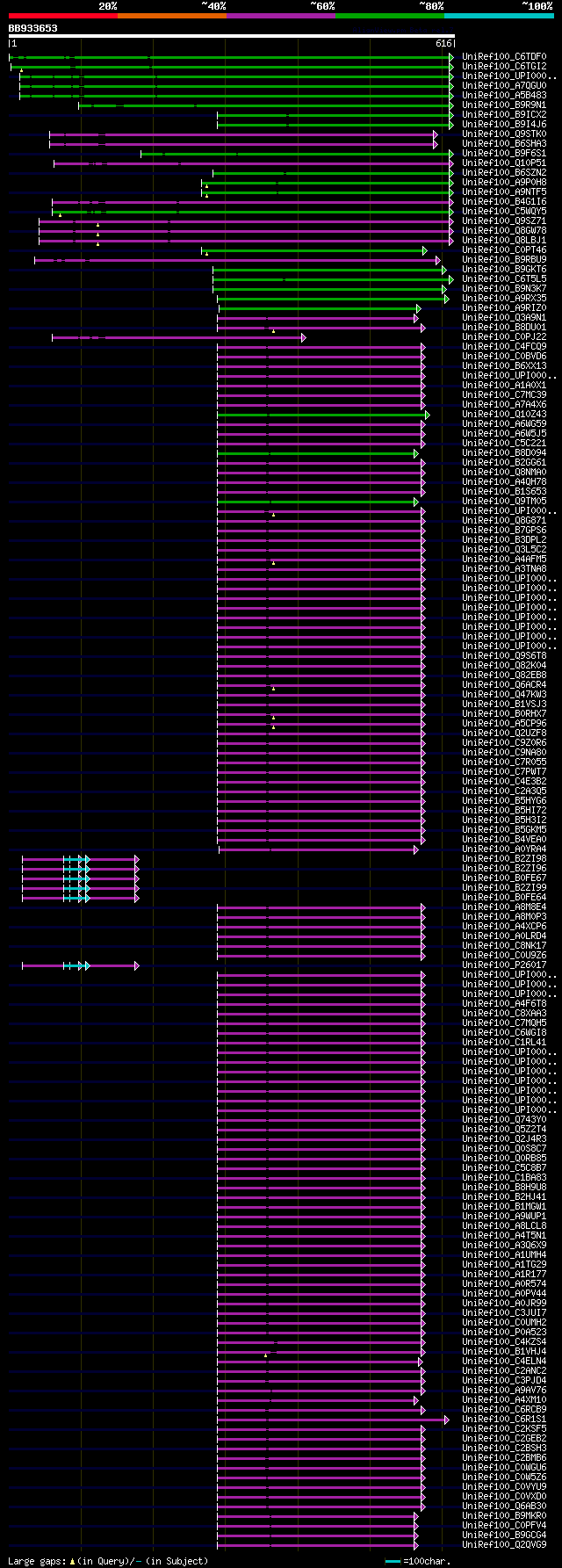The height and width of the screenshot is (1568, 562).
Task: Open UniRef100_B0FE67 entry
Action: [505, 878]
